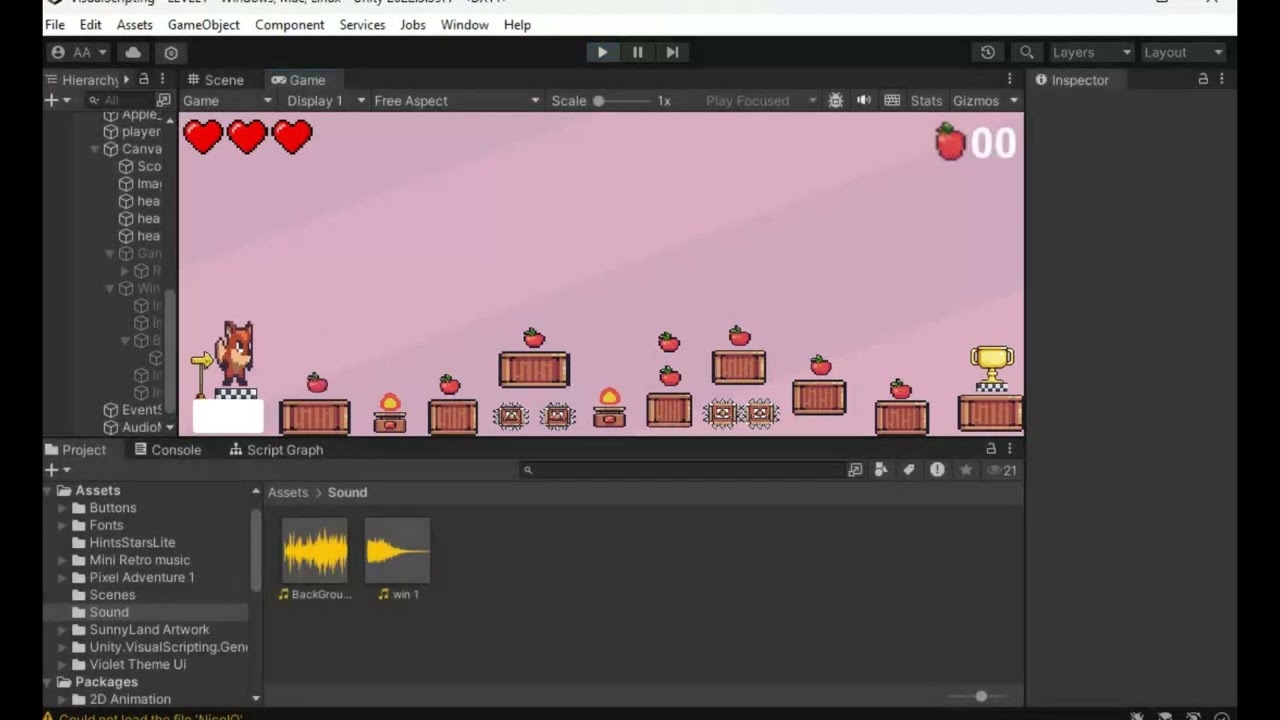Open the Window menu
Screen dimensions: 1280x720
[x=464, y=24]
